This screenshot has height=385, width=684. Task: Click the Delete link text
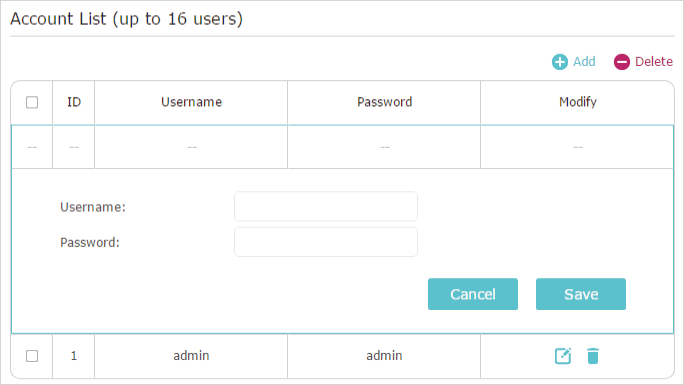pos(653,61)
